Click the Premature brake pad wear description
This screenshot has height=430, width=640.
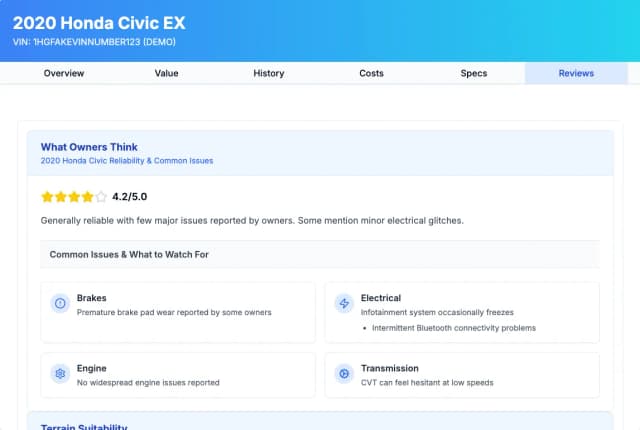point(174,313)
